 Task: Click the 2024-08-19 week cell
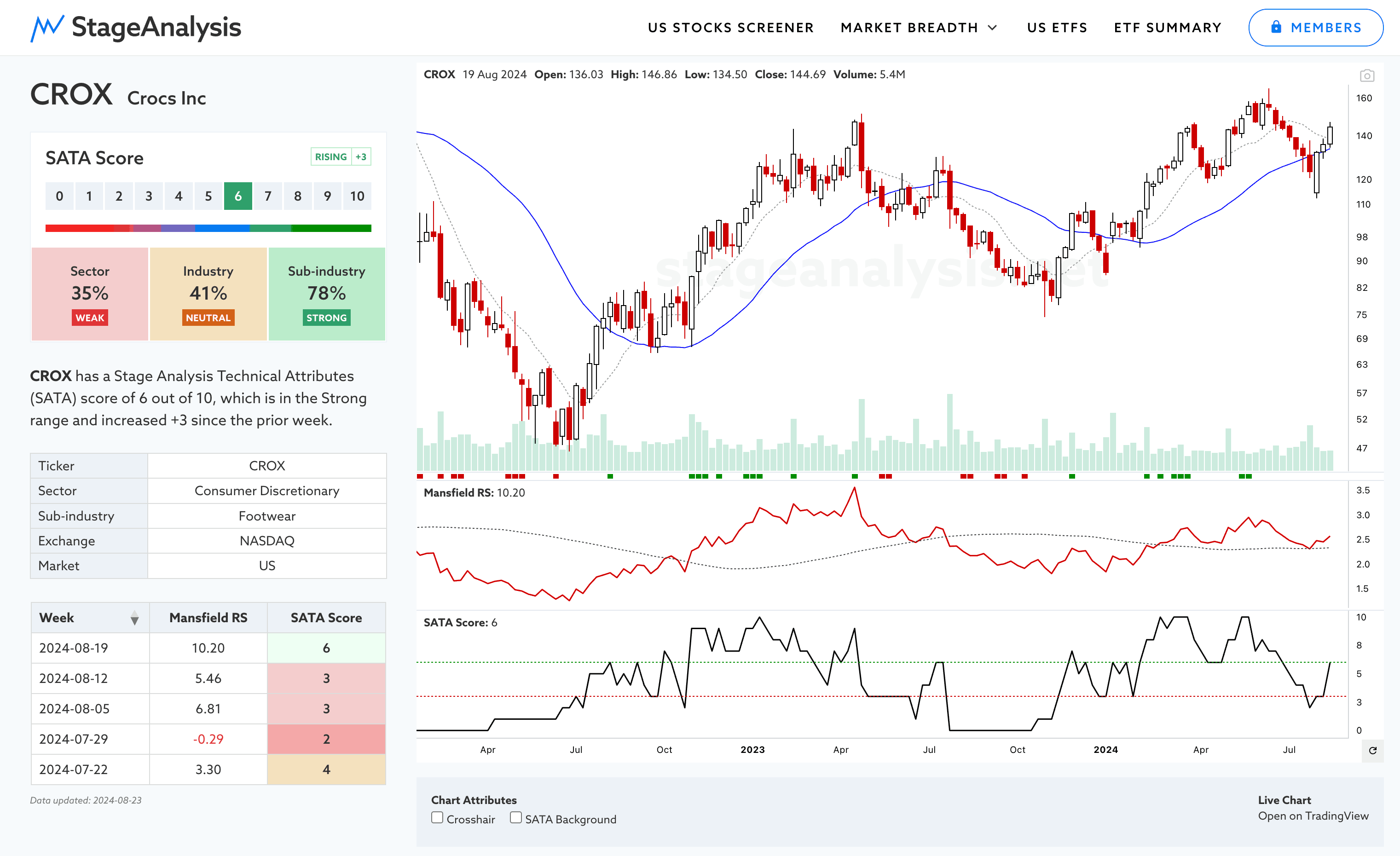click(x=90, y=648)
